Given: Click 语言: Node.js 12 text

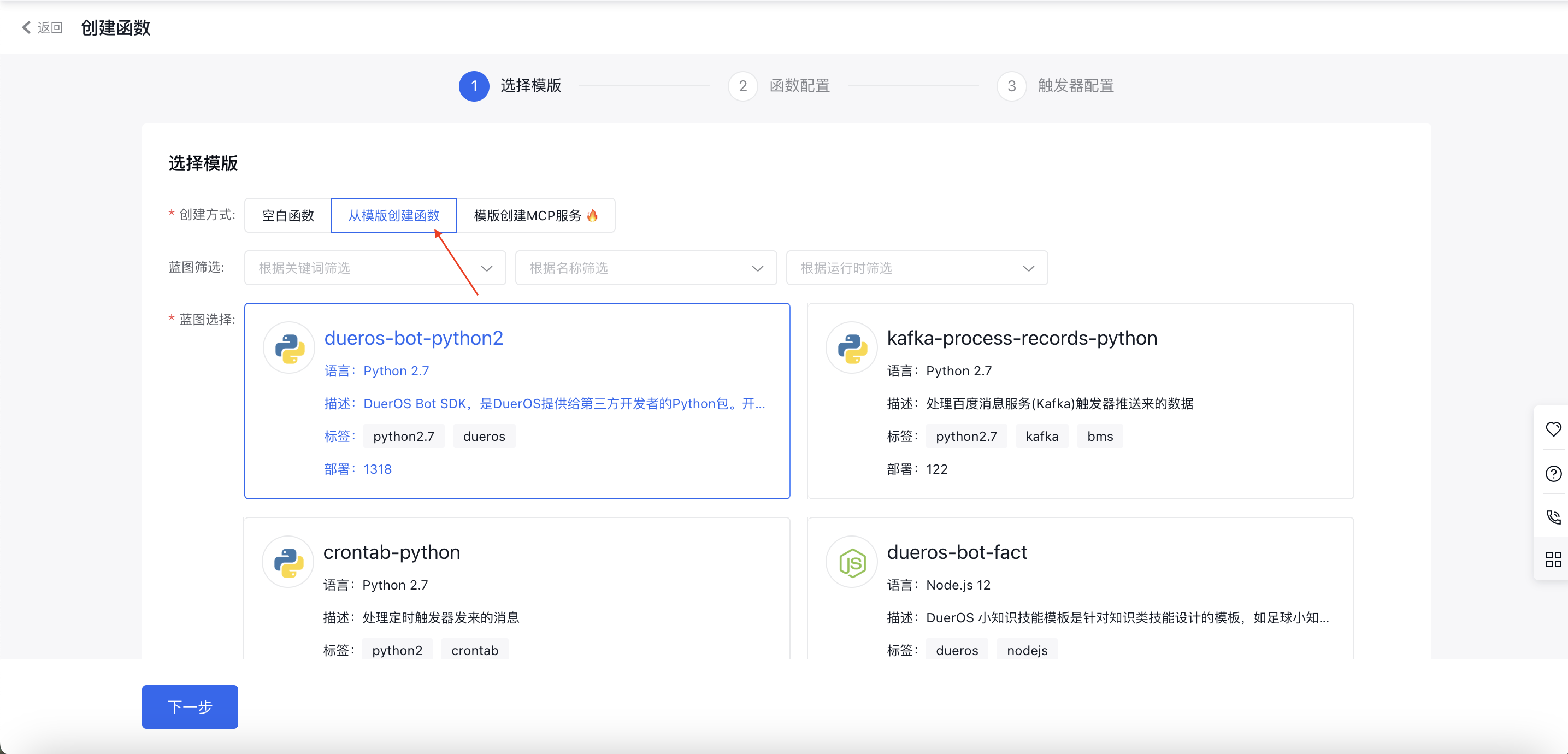Looking at the screenshot, I should 939,585.
